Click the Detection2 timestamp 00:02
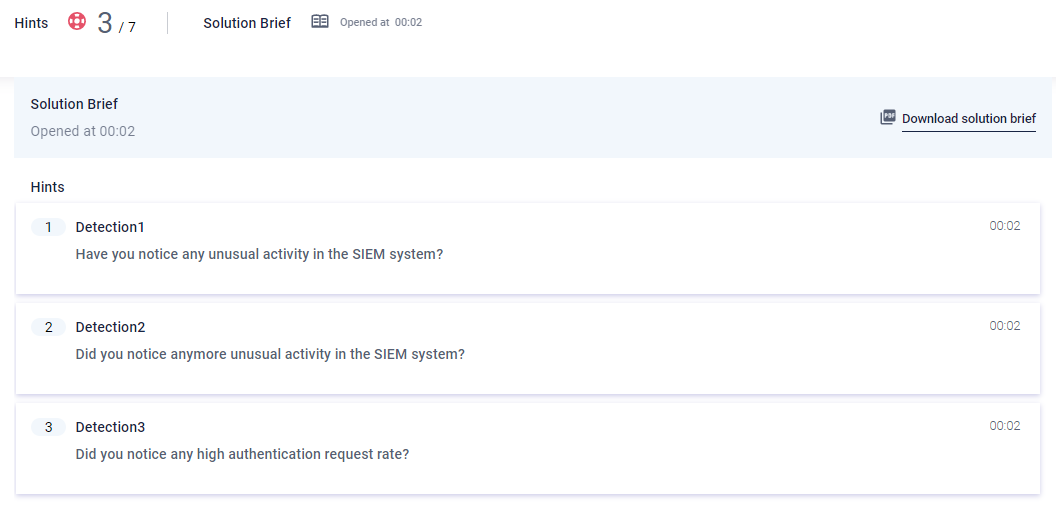 pos(1004,326)
